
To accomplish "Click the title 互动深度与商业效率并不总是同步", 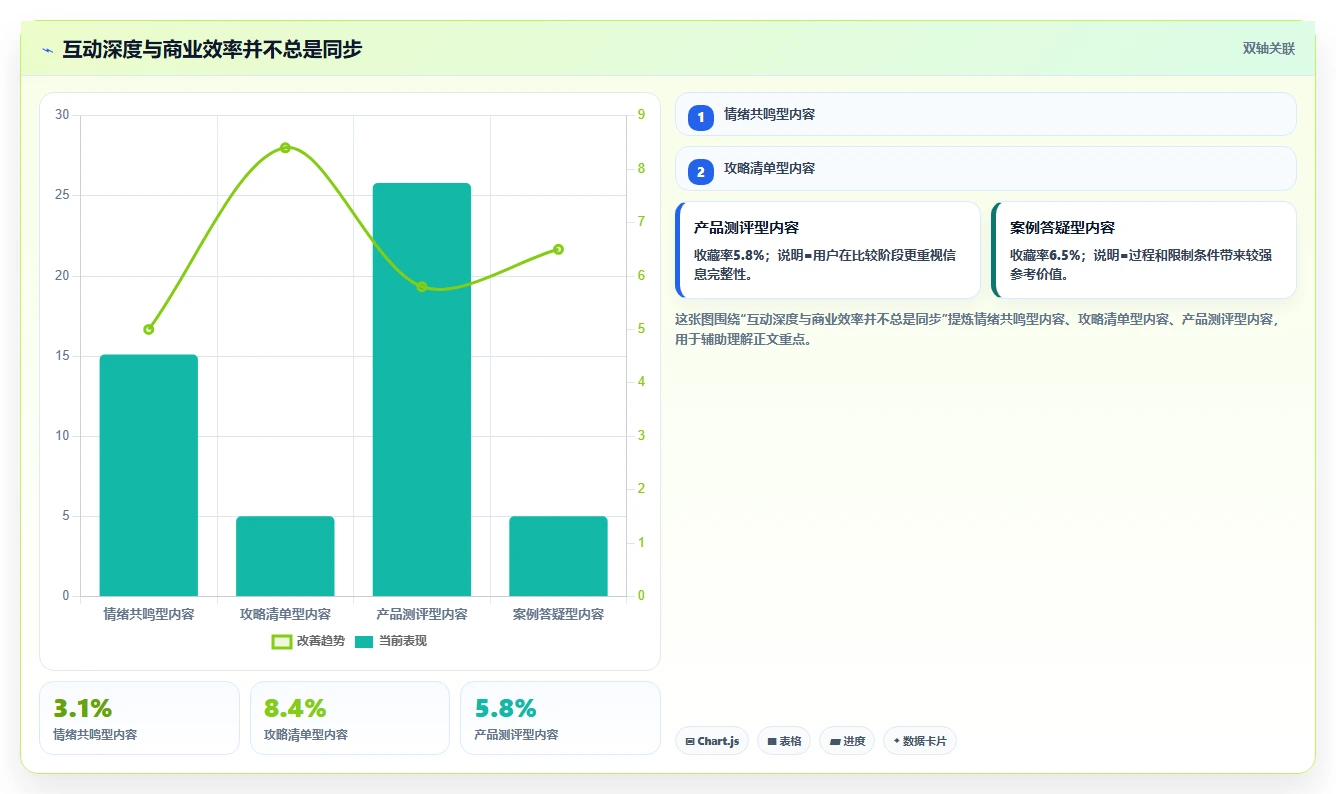I will pyautogui.click(x=212, y=49).
